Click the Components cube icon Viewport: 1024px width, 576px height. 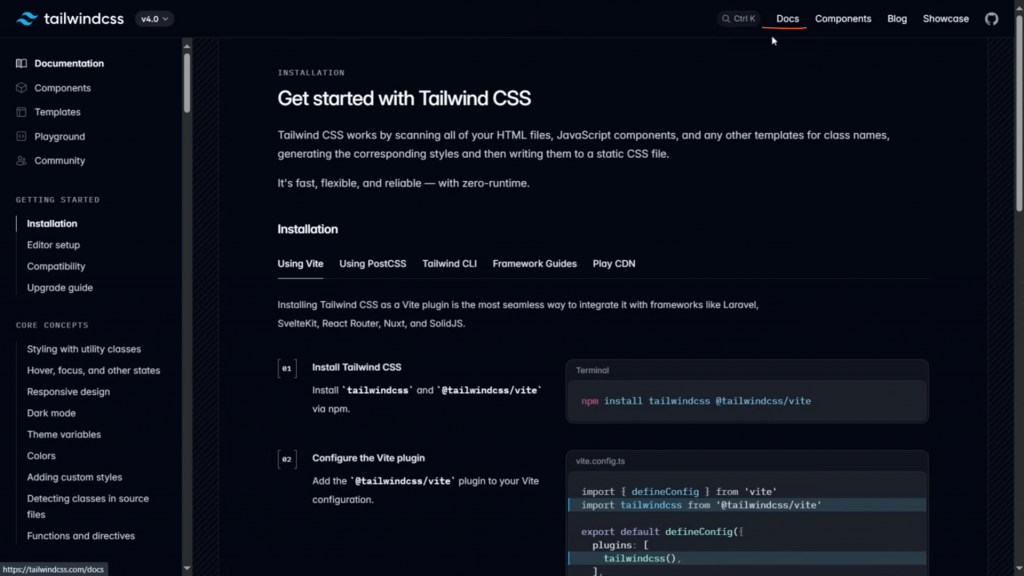point(21,88)
